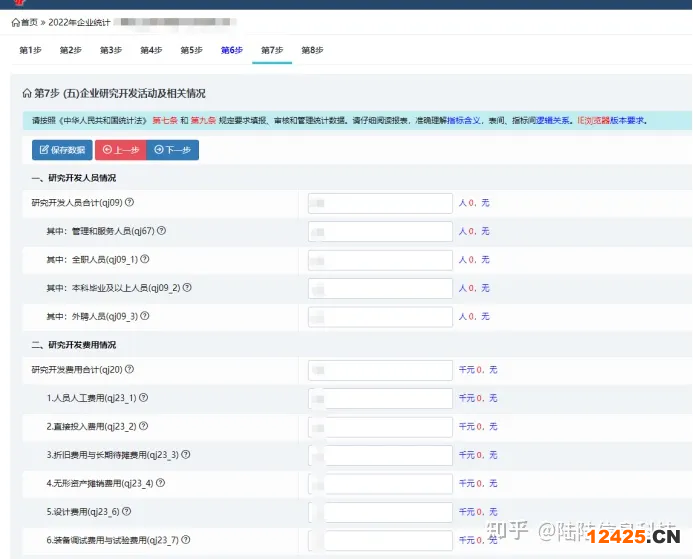Click help icon next to 研究开发费用合计(qj20)
Image resolution: width=693 pixels, height=559 pixels.
(x=129, y=369)
